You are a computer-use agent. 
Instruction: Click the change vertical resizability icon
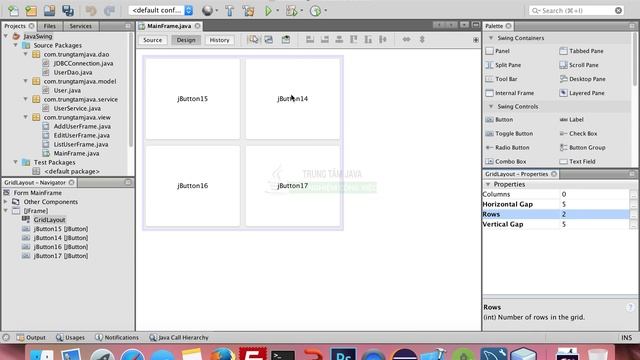422,40
